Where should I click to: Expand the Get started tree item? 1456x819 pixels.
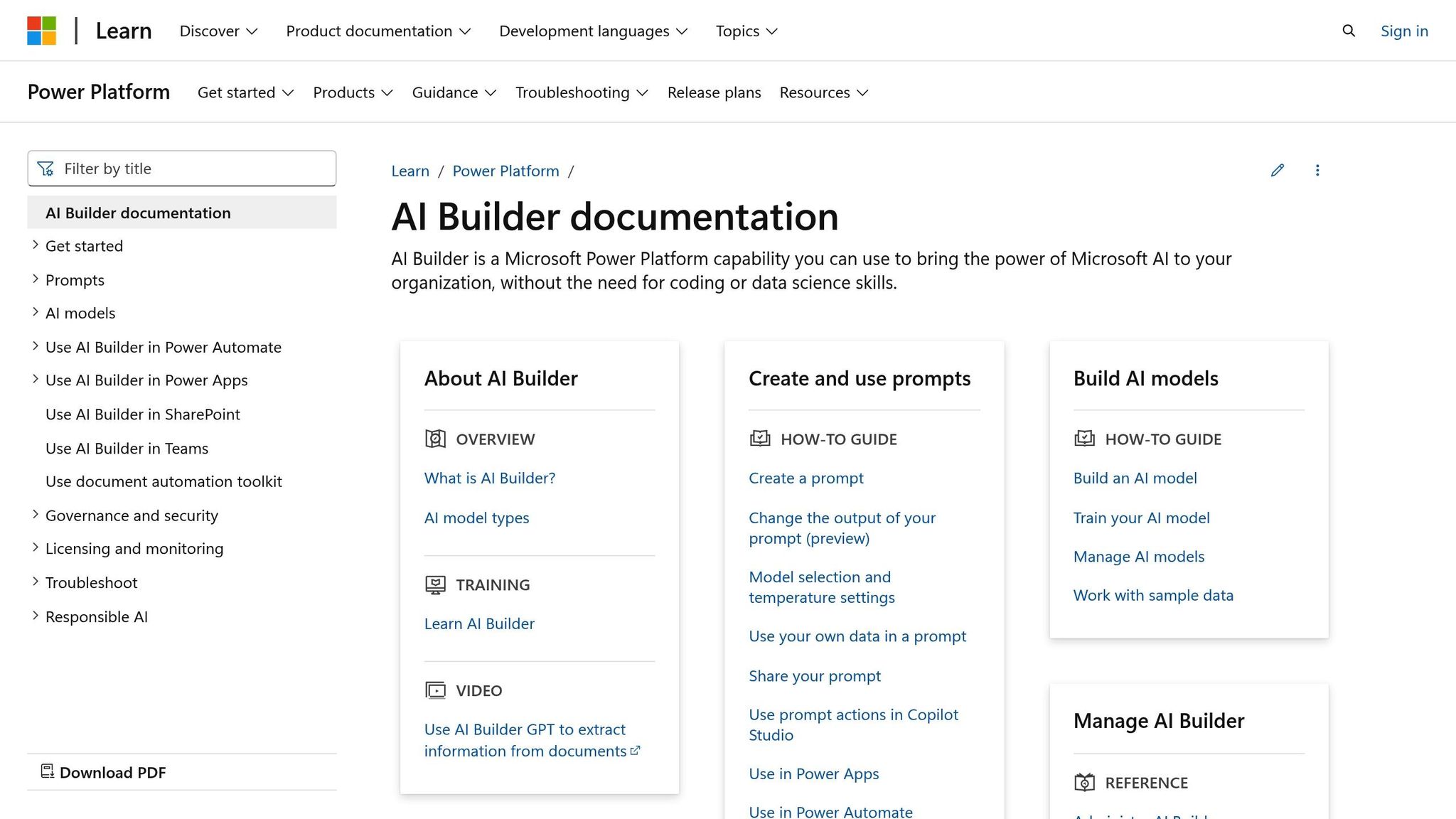click(x=36, y=245)
